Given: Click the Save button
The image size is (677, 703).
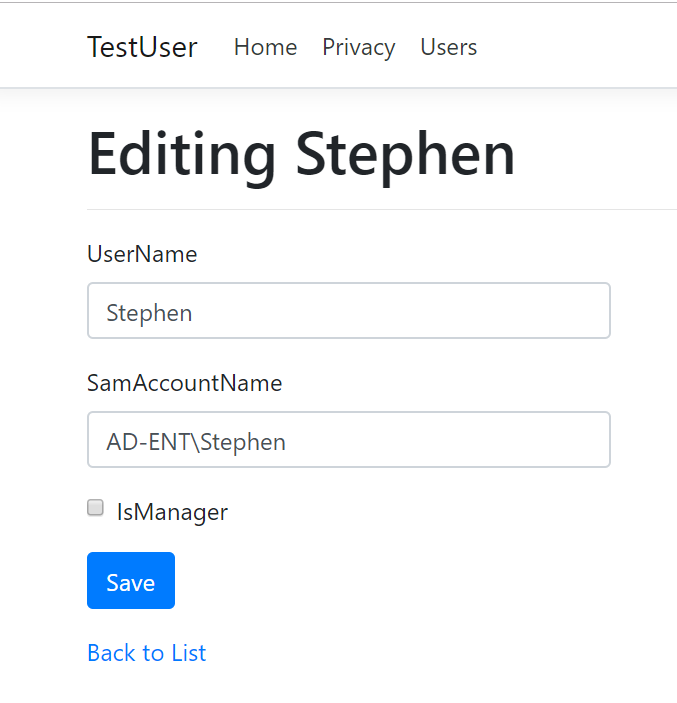Looking at the screenshot, I should (131, 581).
